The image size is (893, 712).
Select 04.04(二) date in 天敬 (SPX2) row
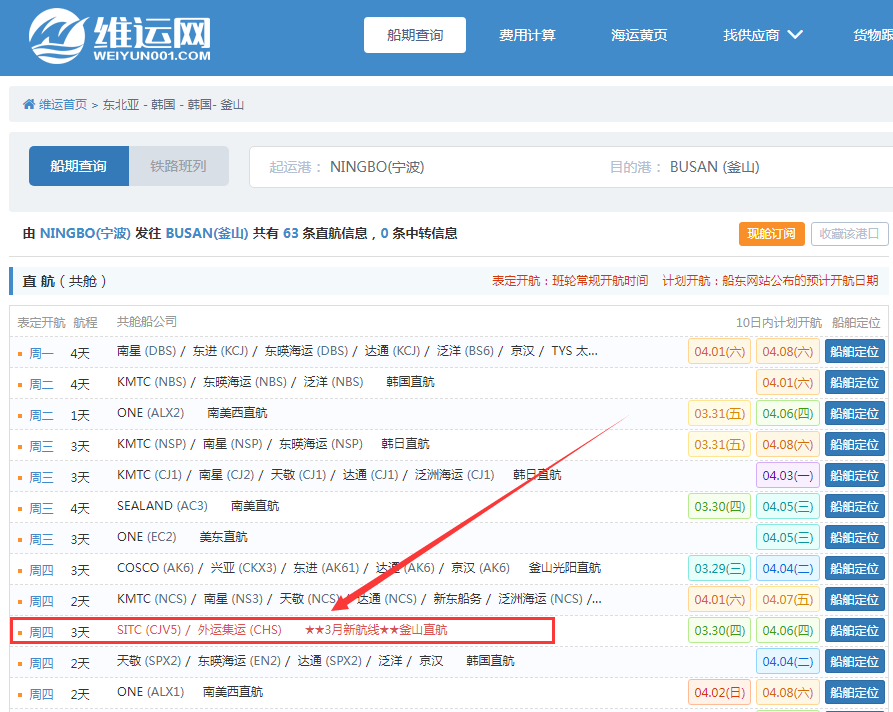788,662
